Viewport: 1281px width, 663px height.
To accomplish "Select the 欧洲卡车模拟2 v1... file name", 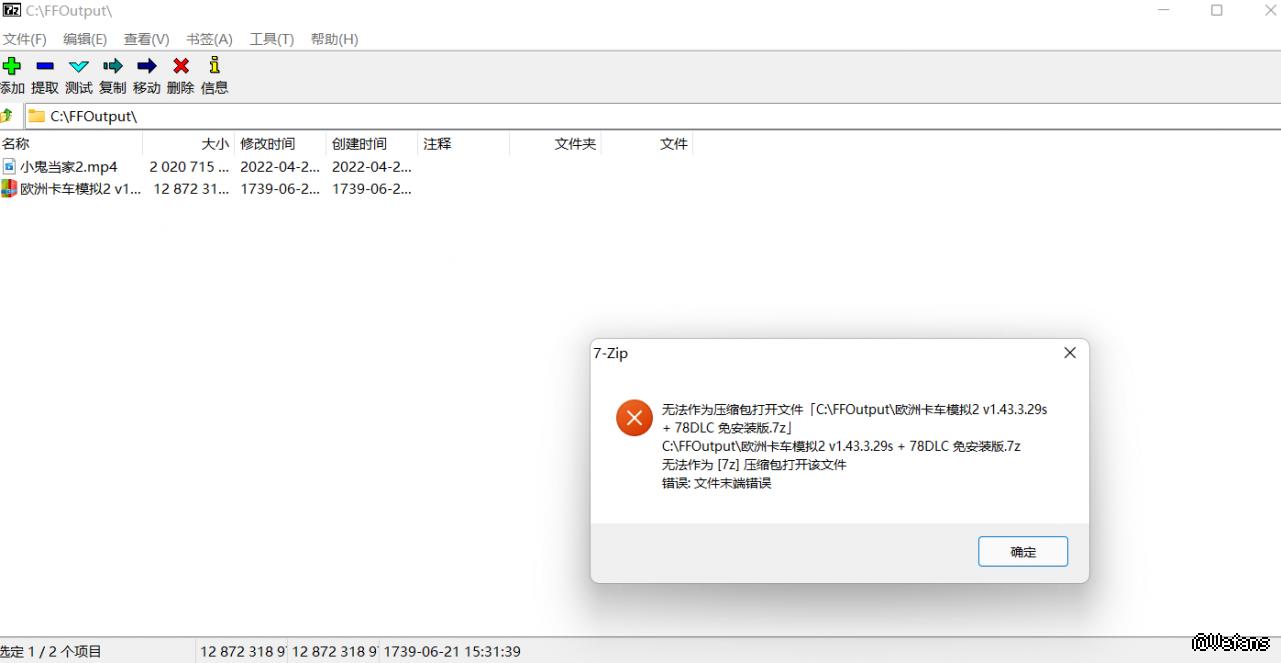I will [81, 189].
